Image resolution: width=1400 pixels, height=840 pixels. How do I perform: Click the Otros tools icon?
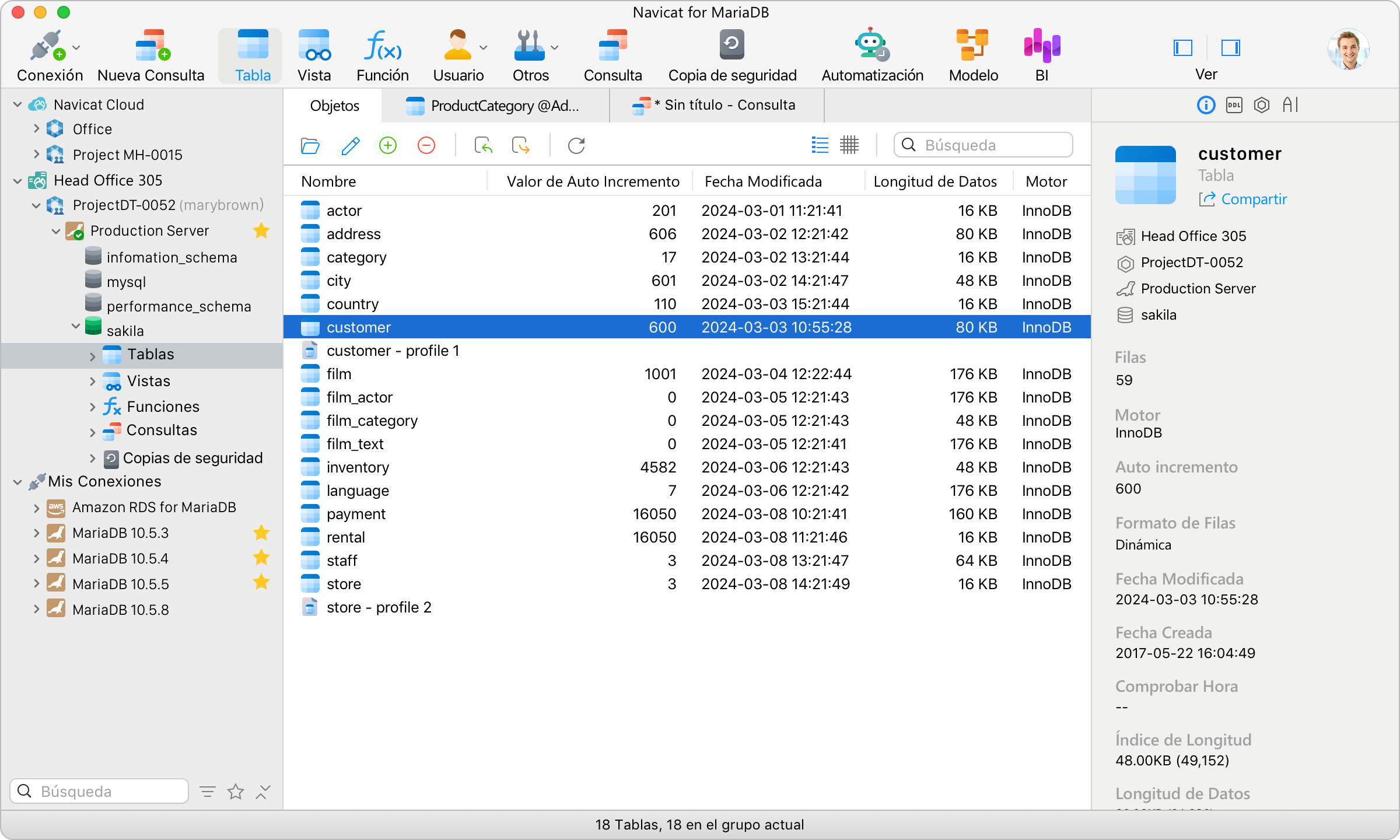529,45
